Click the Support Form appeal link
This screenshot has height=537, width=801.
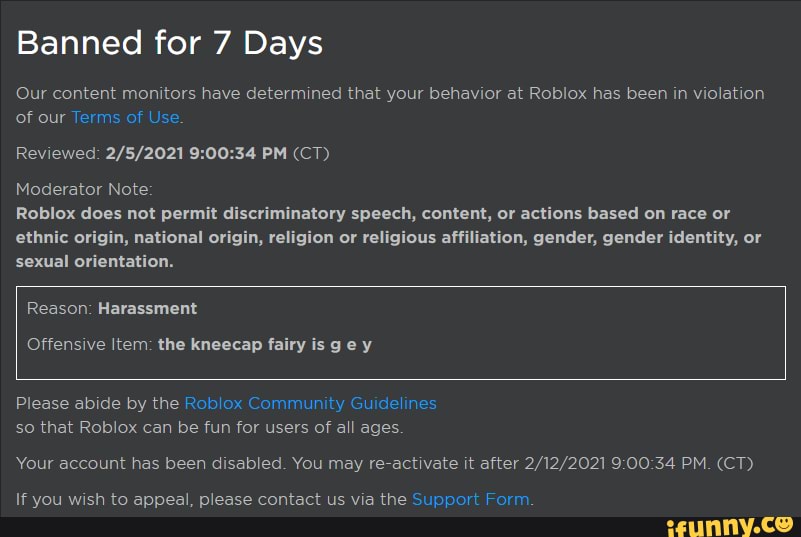470,499
